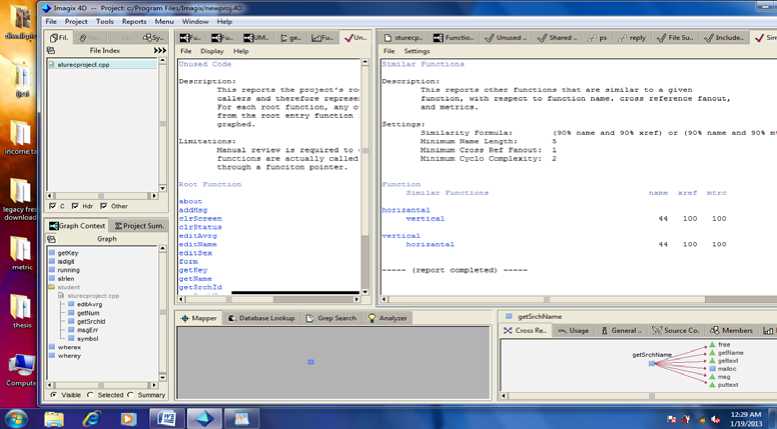Toggle the C file type checkbox
This screenshot has height=429, width=777.
tap(53, 206)
